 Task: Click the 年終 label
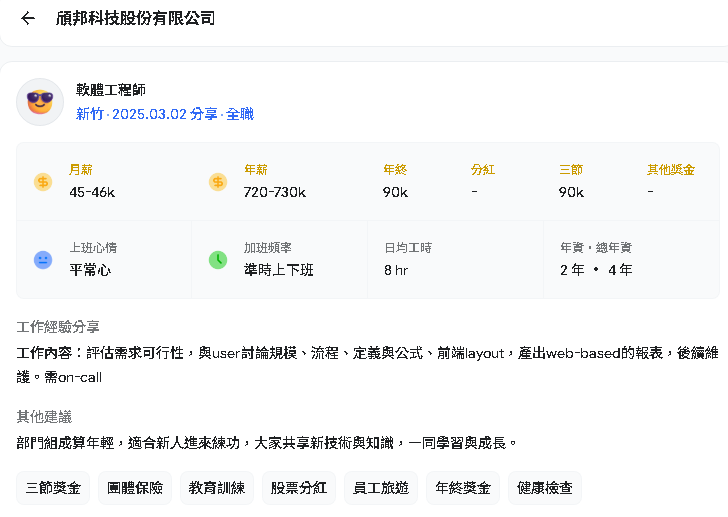395,170
